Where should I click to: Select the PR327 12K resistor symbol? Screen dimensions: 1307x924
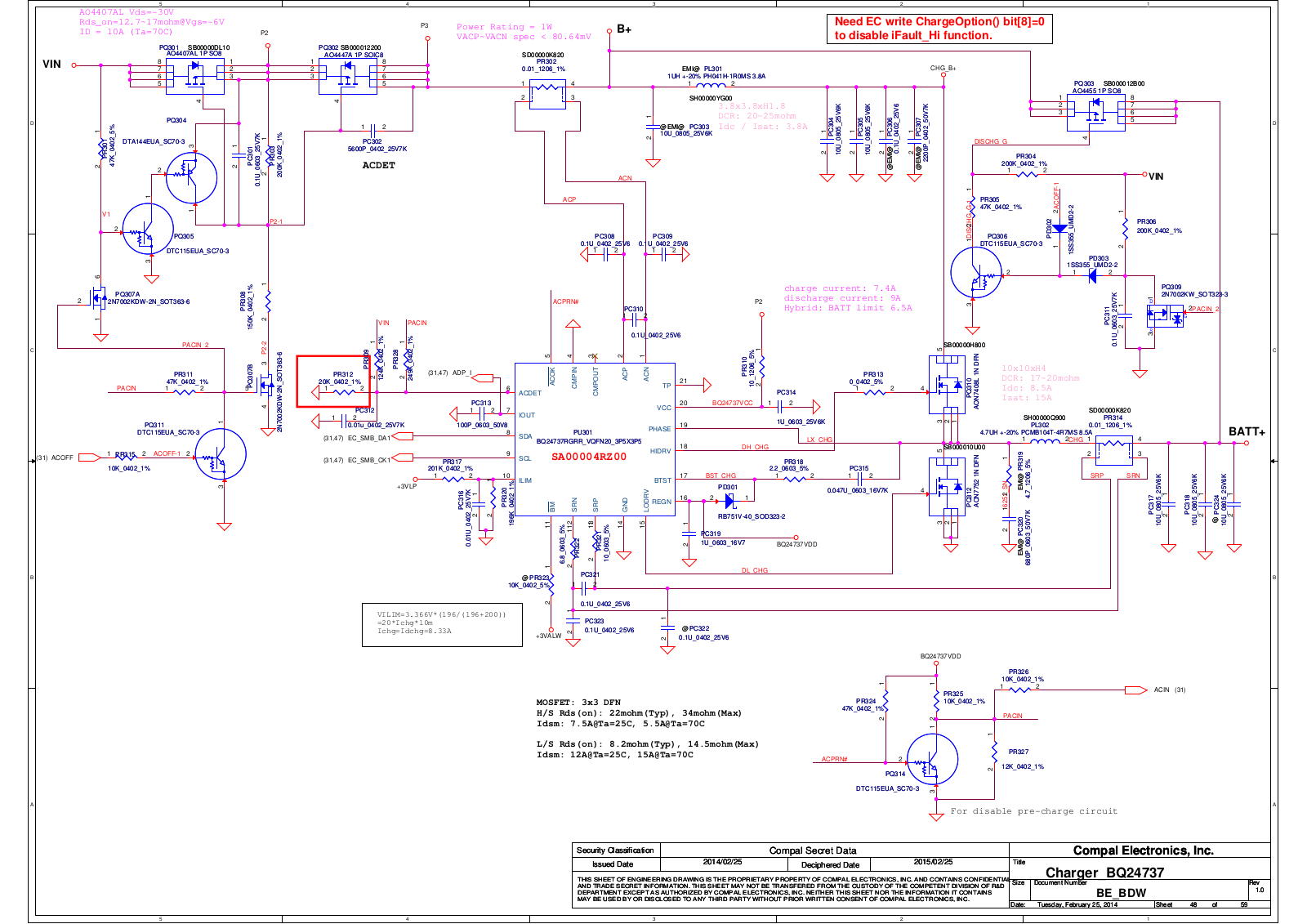pos(994,750)
